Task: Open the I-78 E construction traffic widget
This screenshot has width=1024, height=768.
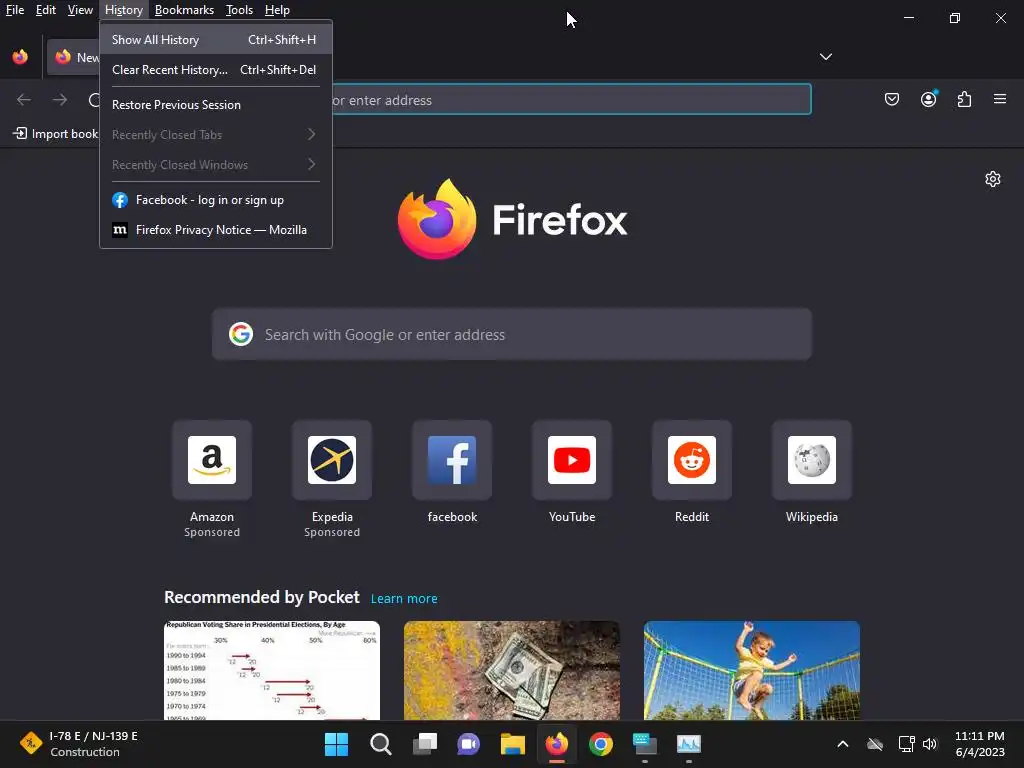Action: click(x=79, y=744)
